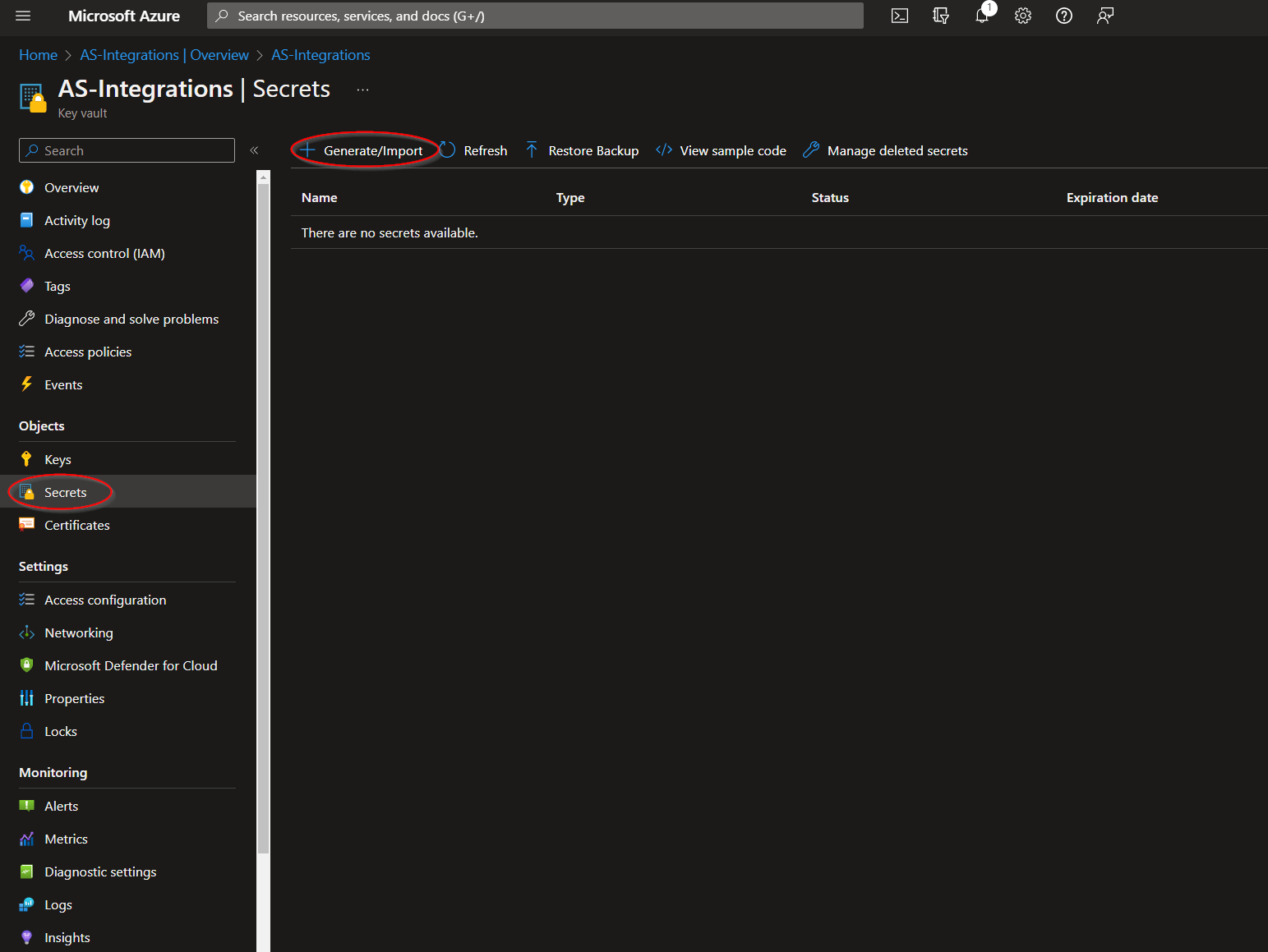Click the Certificates icon in sidebar
Image resolution: width=1268 pixels, height=952 pixels.
point(27,525)
